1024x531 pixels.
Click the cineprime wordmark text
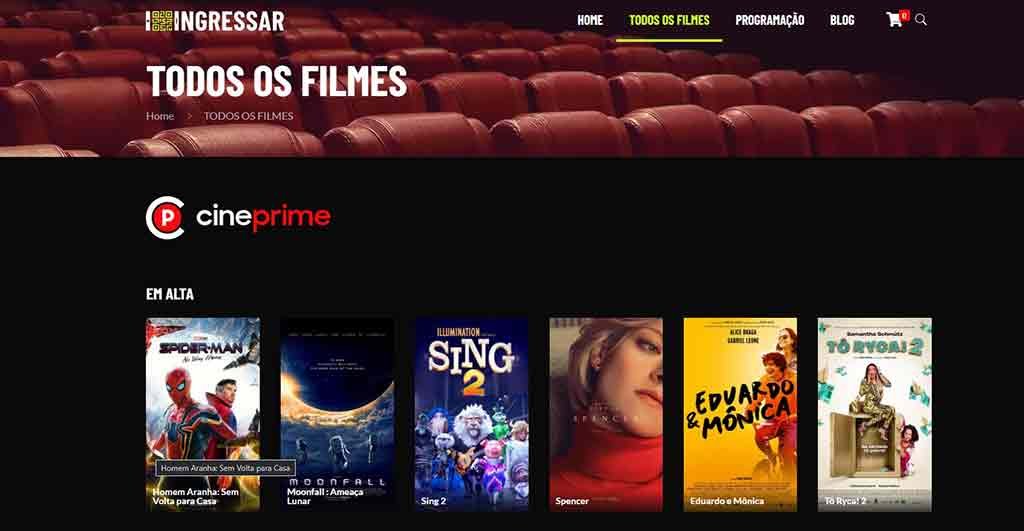click(263, 217)
